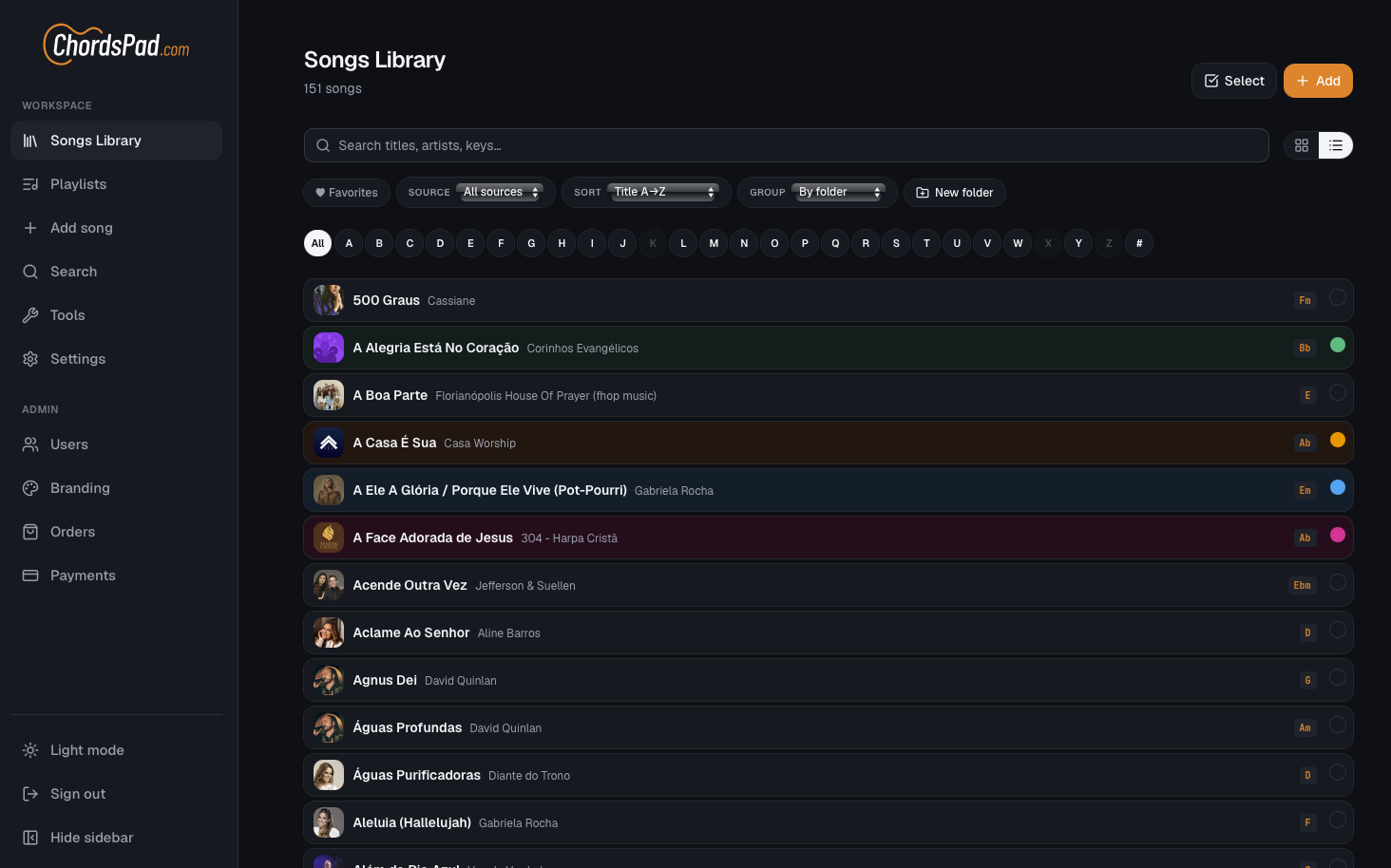Focus the Search titles, artists, keys field
The width and height of the screenshot is (1391, 868).
coord(787,145)
